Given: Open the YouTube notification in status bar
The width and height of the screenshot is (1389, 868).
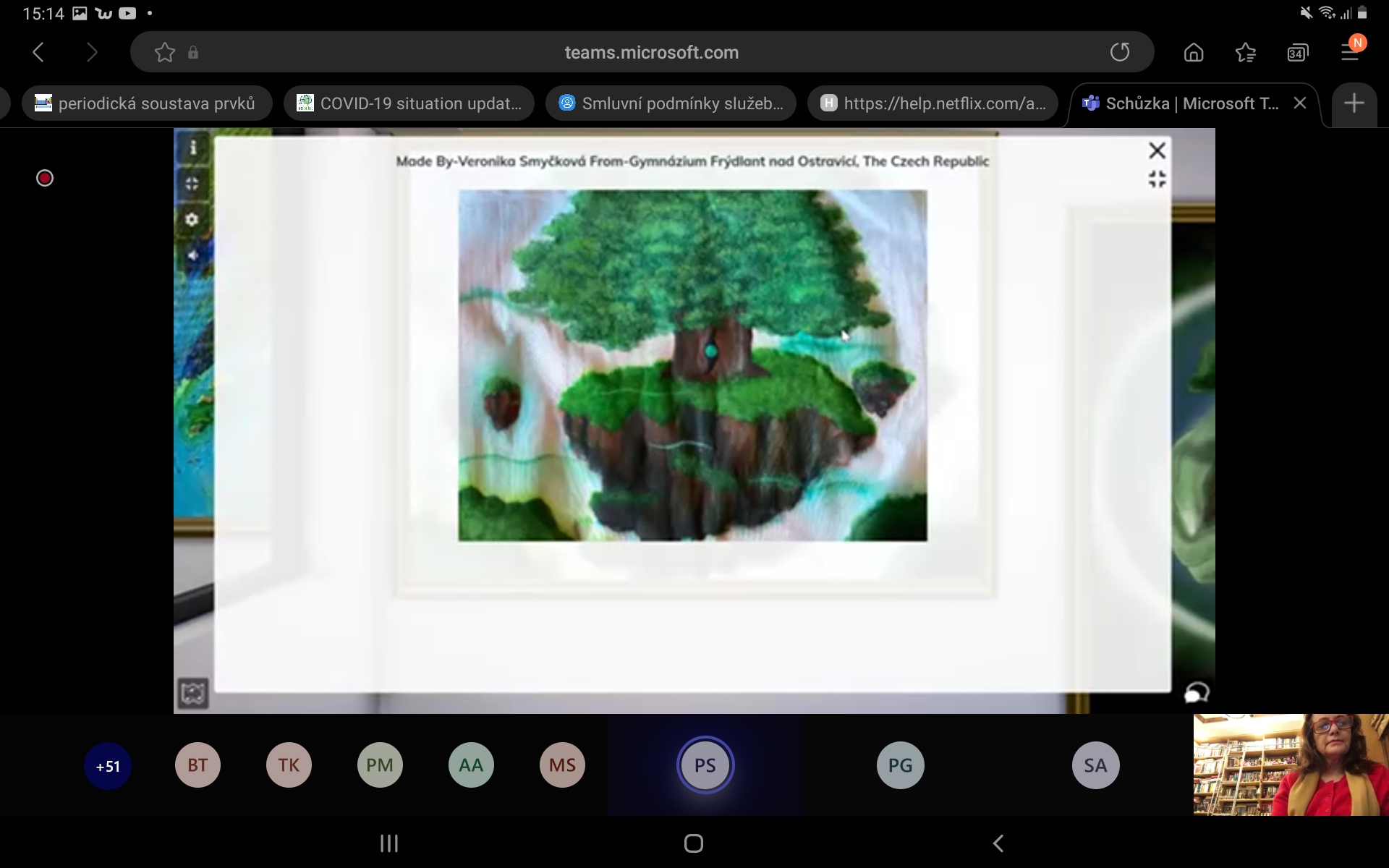Looking at the screenshot, I should pyautogui.click(x=127, y=13).
